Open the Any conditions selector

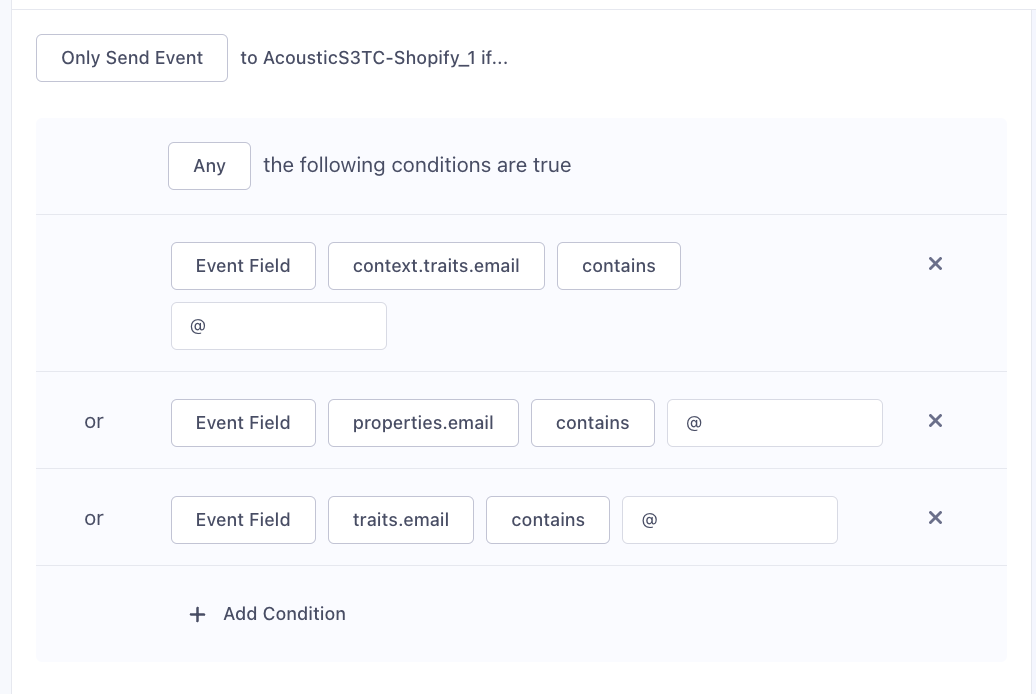(x=209, y=165)
